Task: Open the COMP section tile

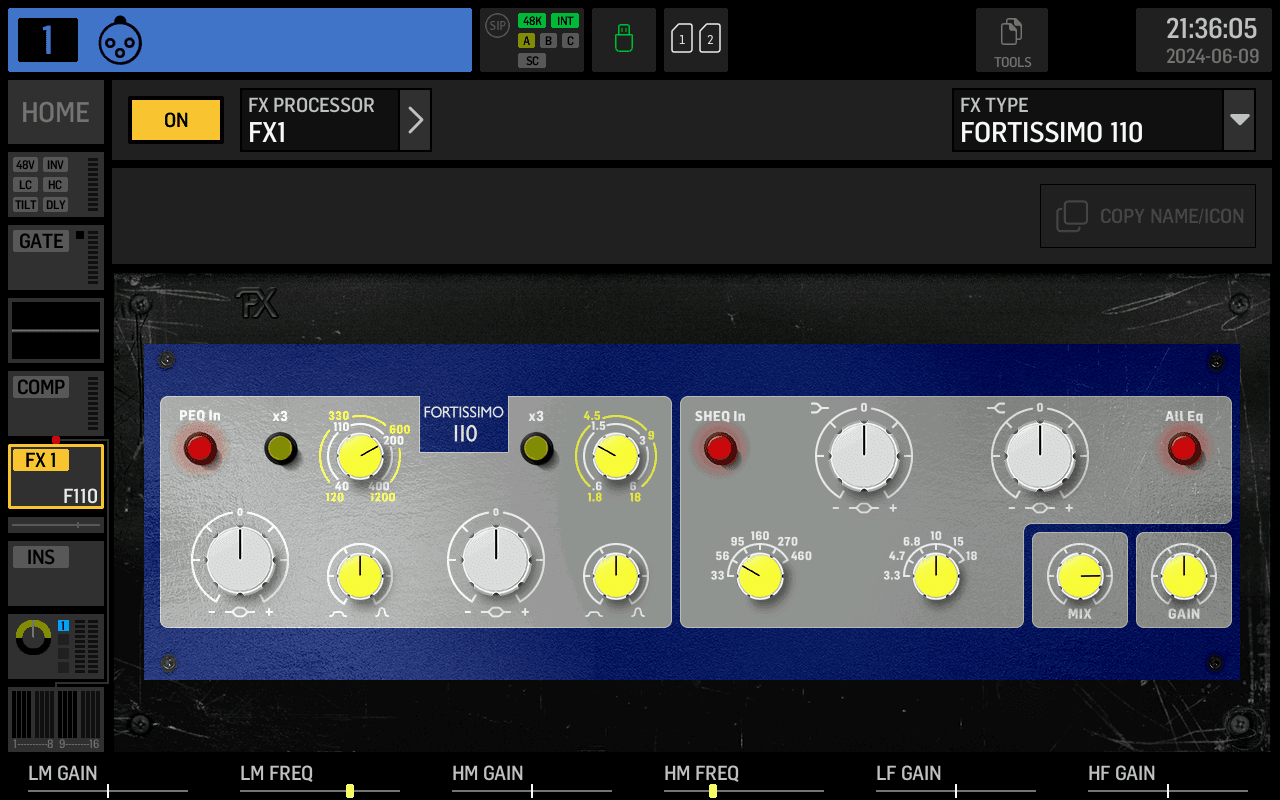Action: tap(56, 403)
